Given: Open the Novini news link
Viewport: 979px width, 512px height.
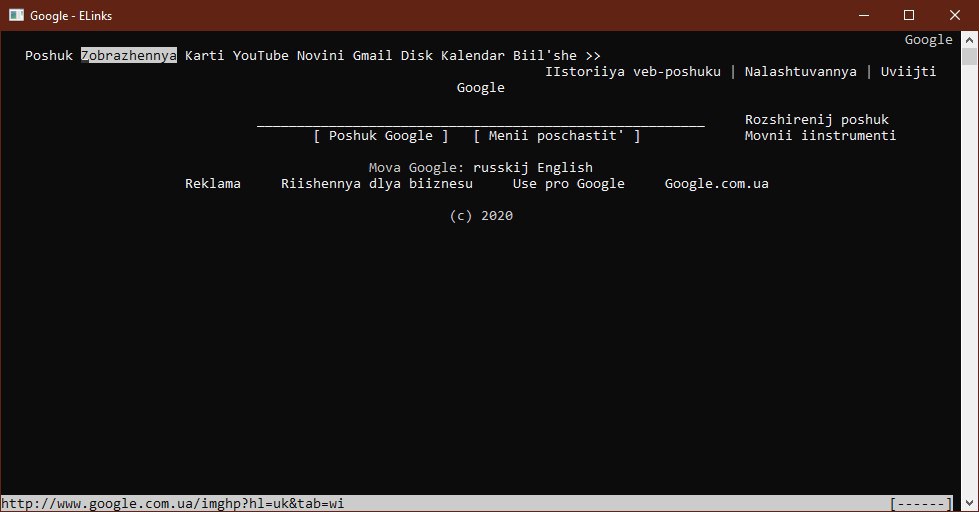Looking at the screenshot, I should [320, 56].
